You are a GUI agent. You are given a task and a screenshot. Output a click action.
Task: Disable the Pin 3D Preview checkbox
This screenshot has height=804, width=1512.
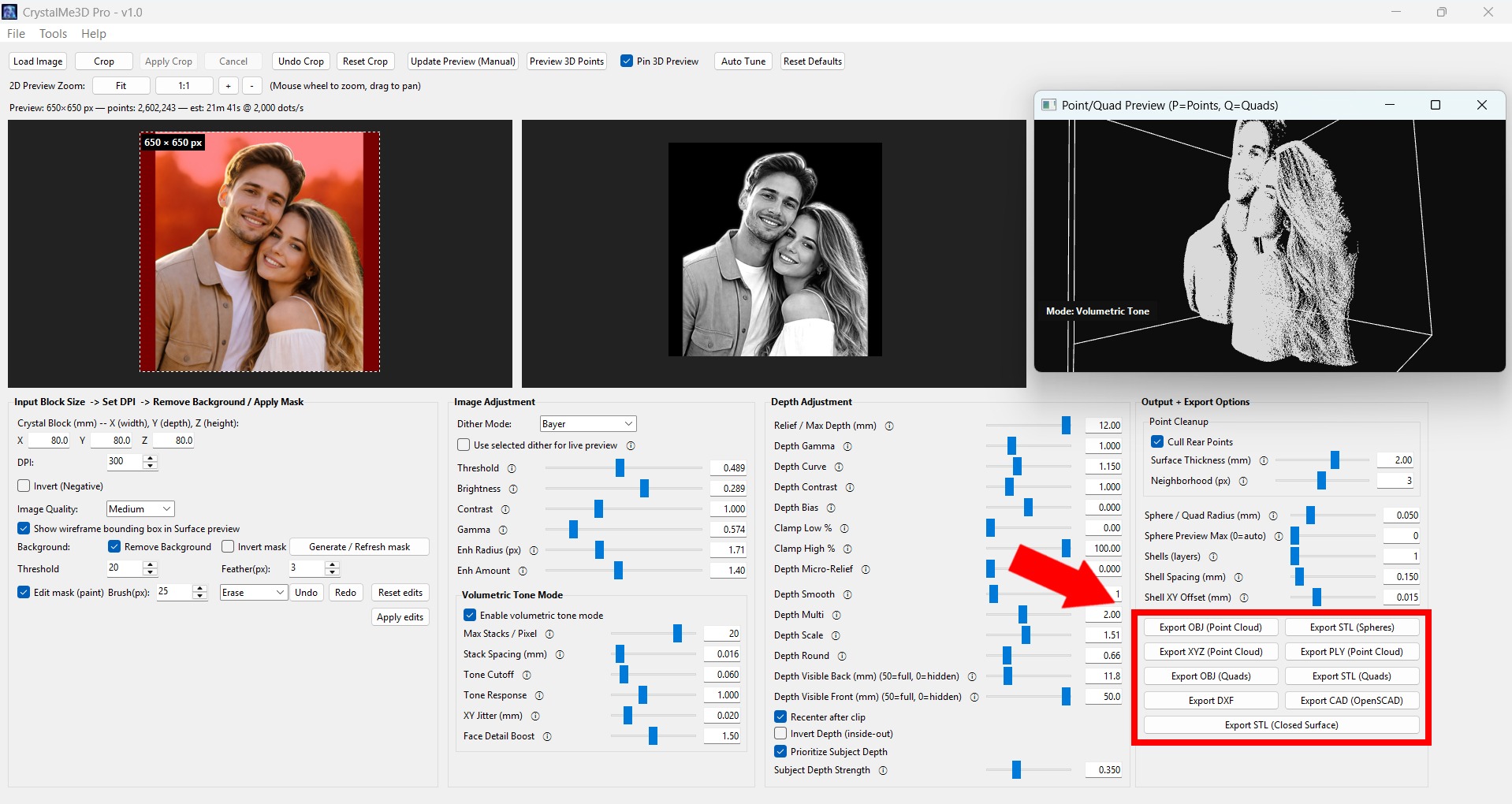coord(627,61)
